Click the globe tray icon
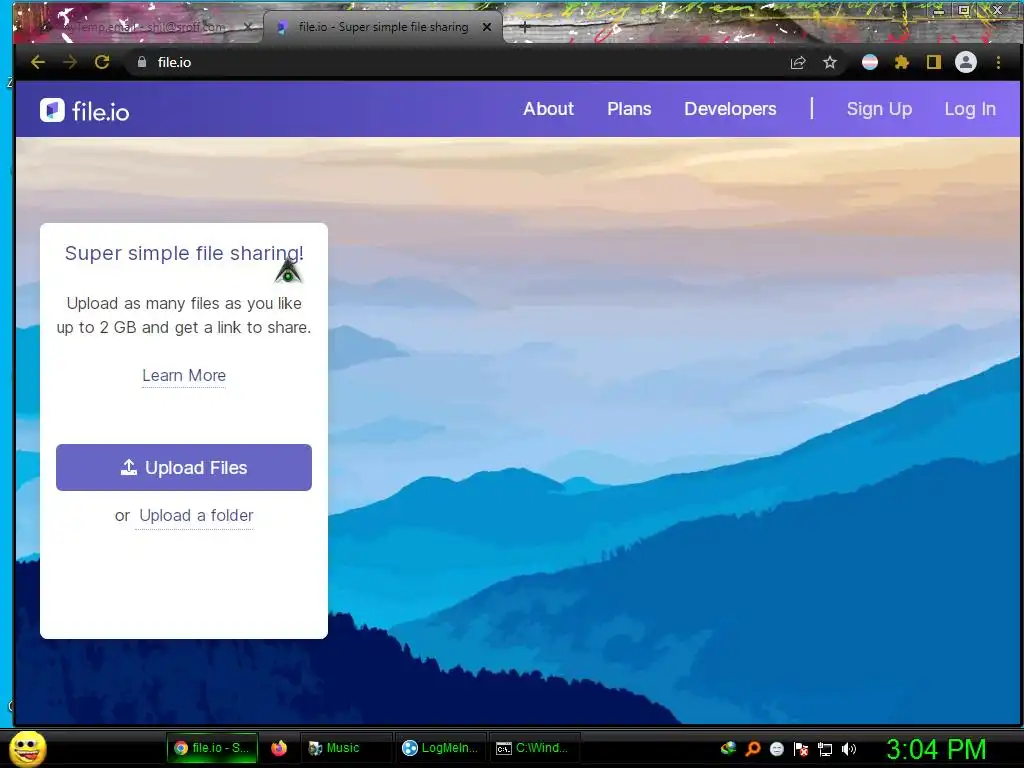The height and width of the screenshot is (768, 1024). click(729, 749)
